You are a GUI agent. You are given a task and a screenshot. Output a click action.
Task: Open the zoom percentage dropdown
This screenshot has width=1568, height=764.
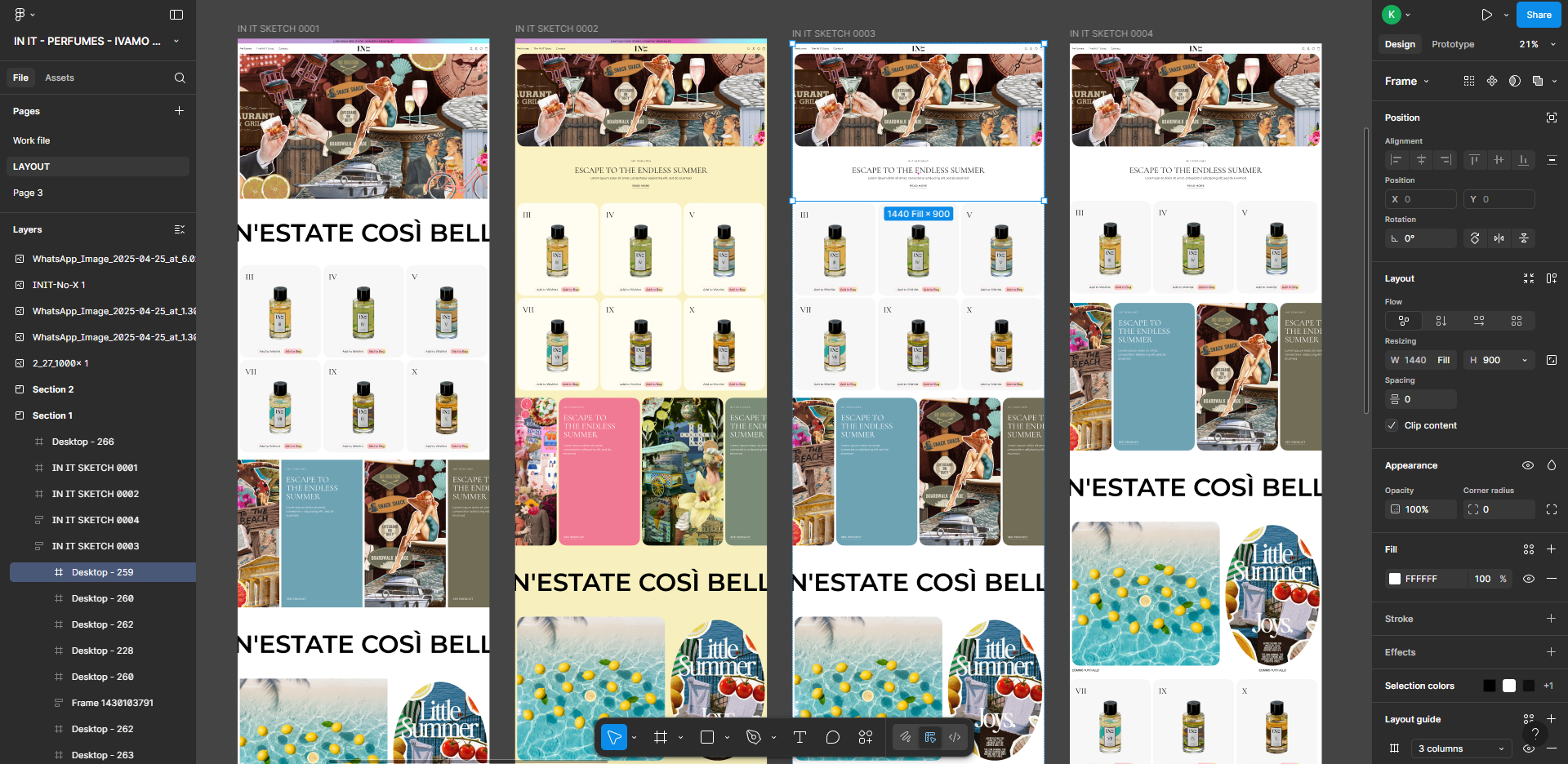click(1536, 44)
